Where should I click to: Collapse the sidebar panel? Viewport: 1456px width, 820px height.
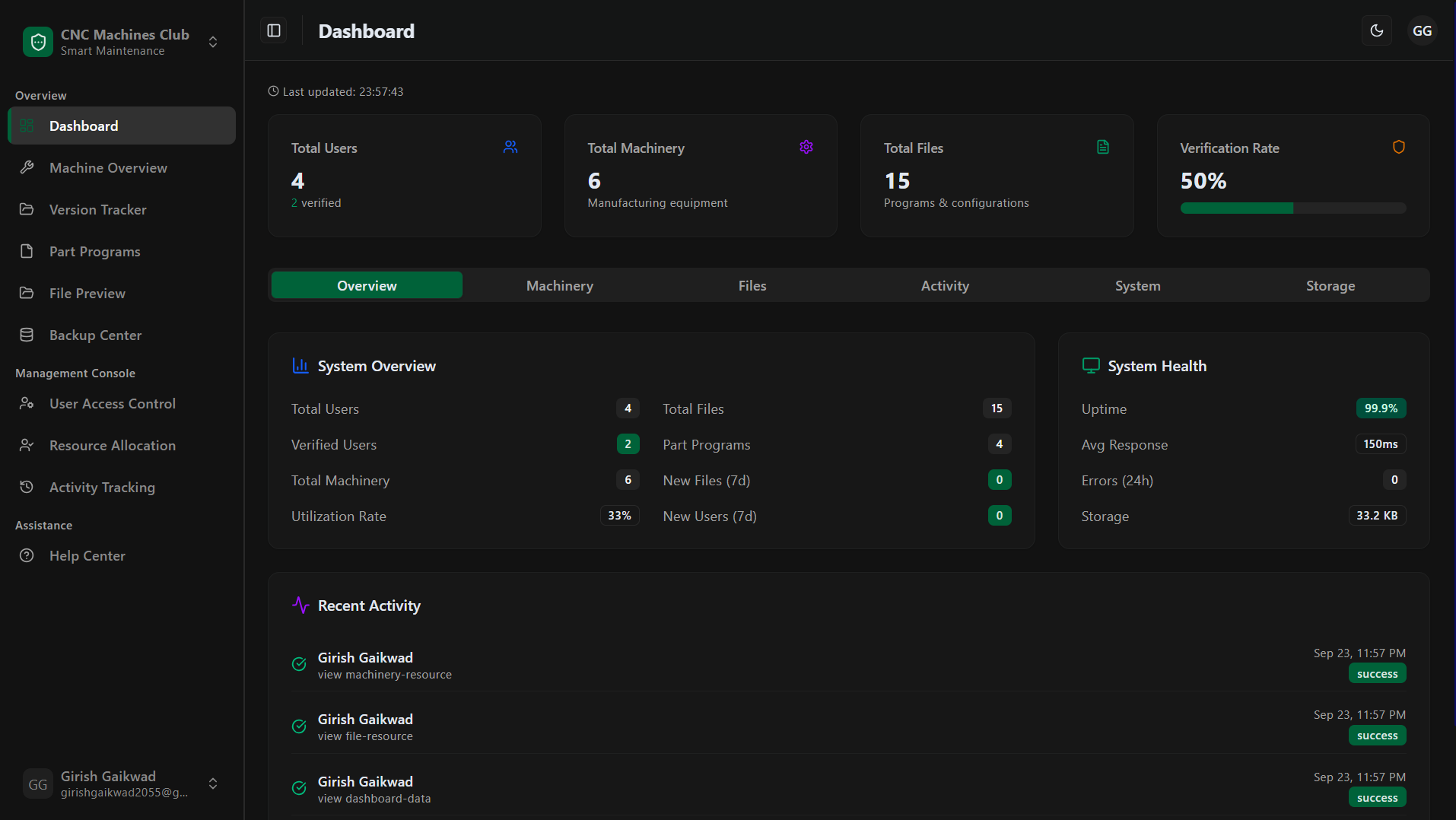274,30
